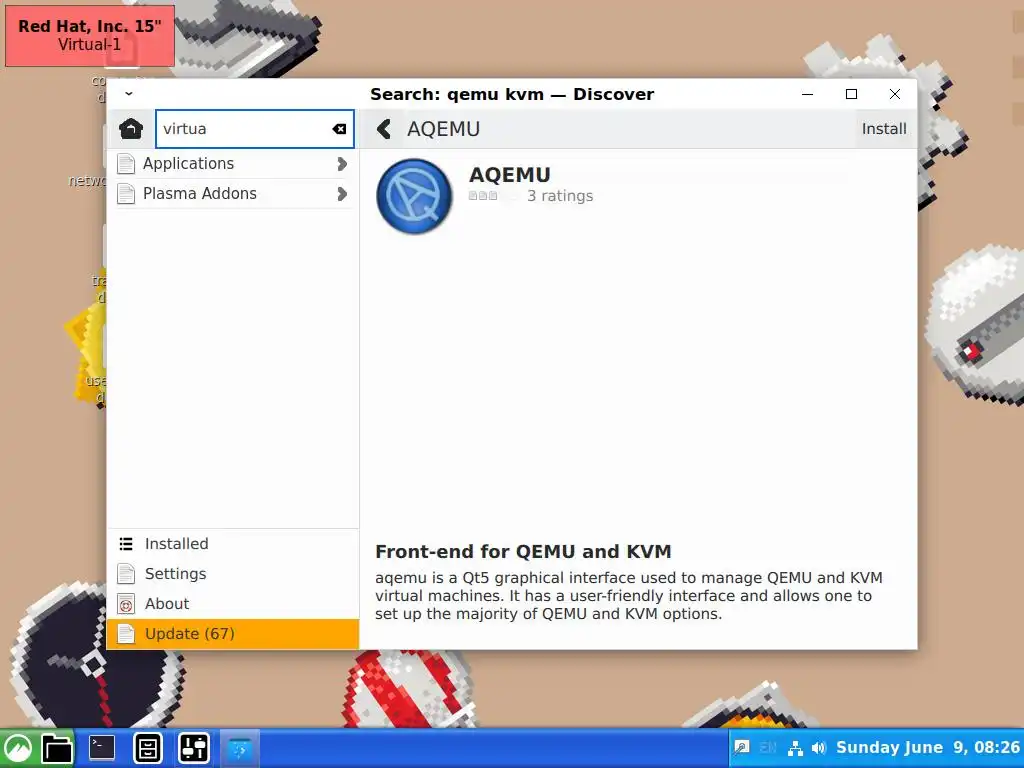Switch to the Discover task in taskbar
This screenshot has width=1024, height=768.
click(240, 748)
